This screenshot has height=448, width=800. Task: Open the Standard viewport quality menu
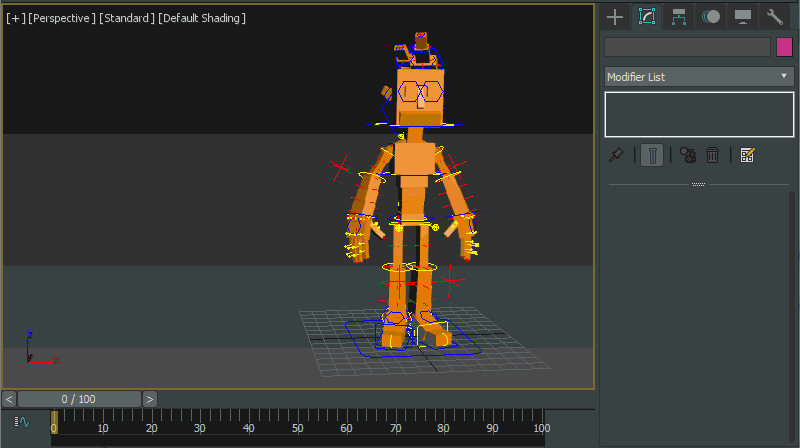click(x=126, y=18)
